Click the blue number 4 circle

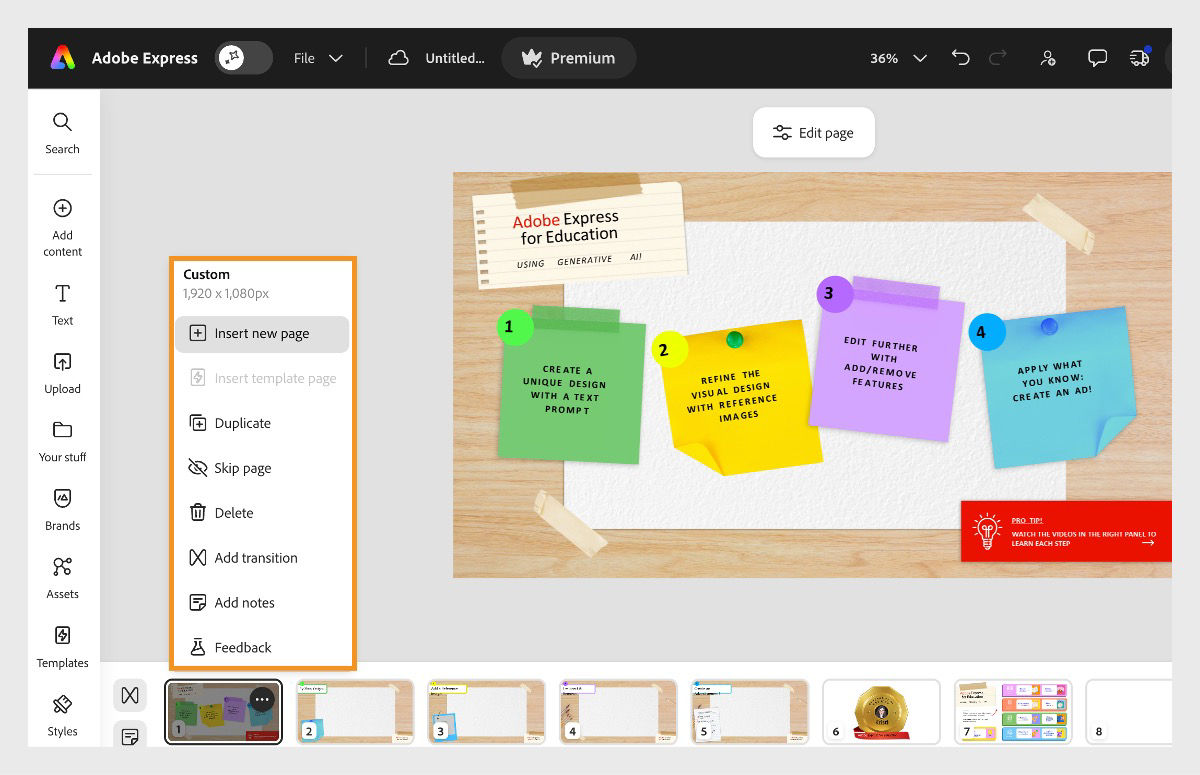[x=986, y=332]
